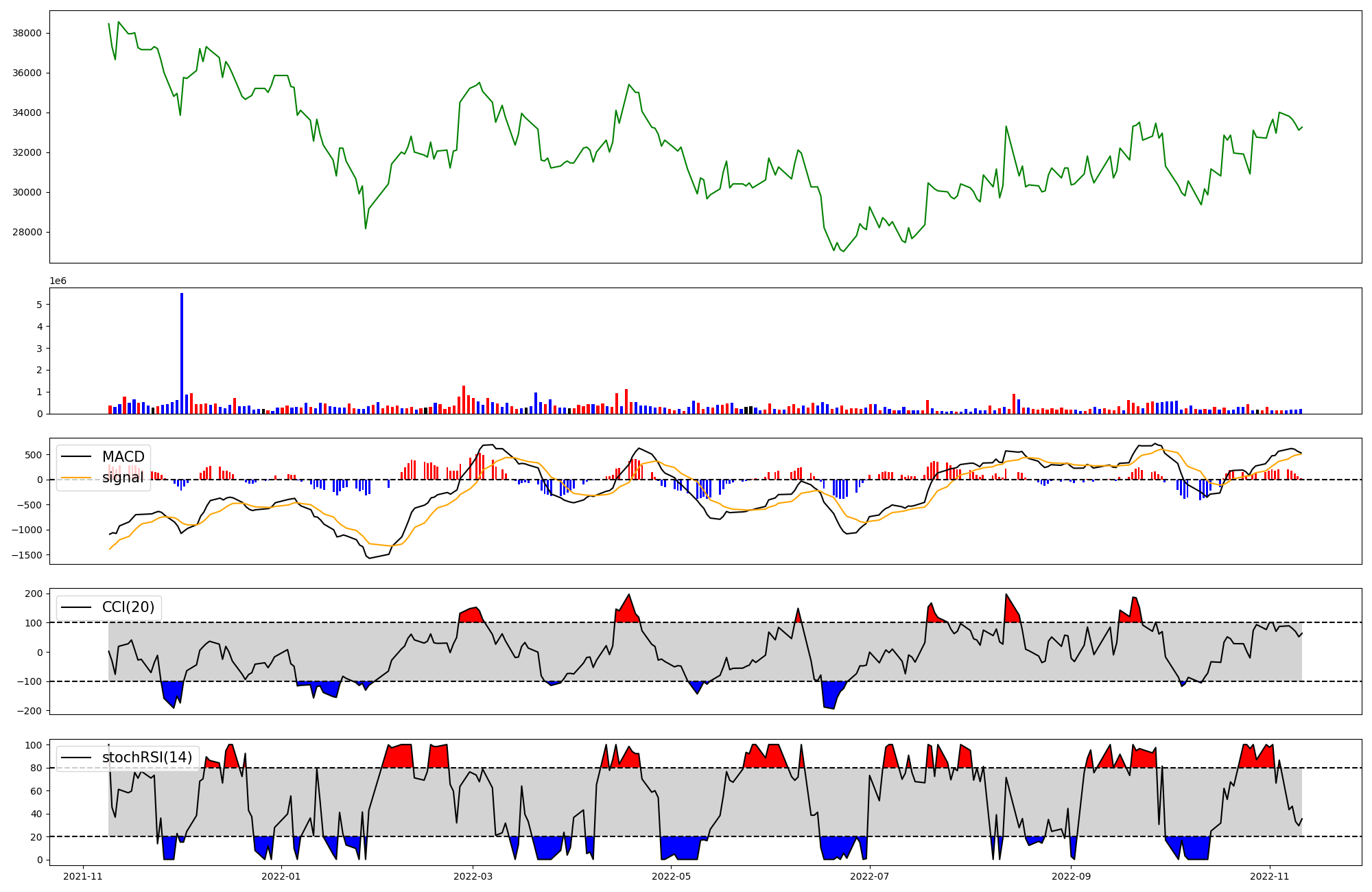
Task: Click the signal legend entry
Action: point(103,478)
